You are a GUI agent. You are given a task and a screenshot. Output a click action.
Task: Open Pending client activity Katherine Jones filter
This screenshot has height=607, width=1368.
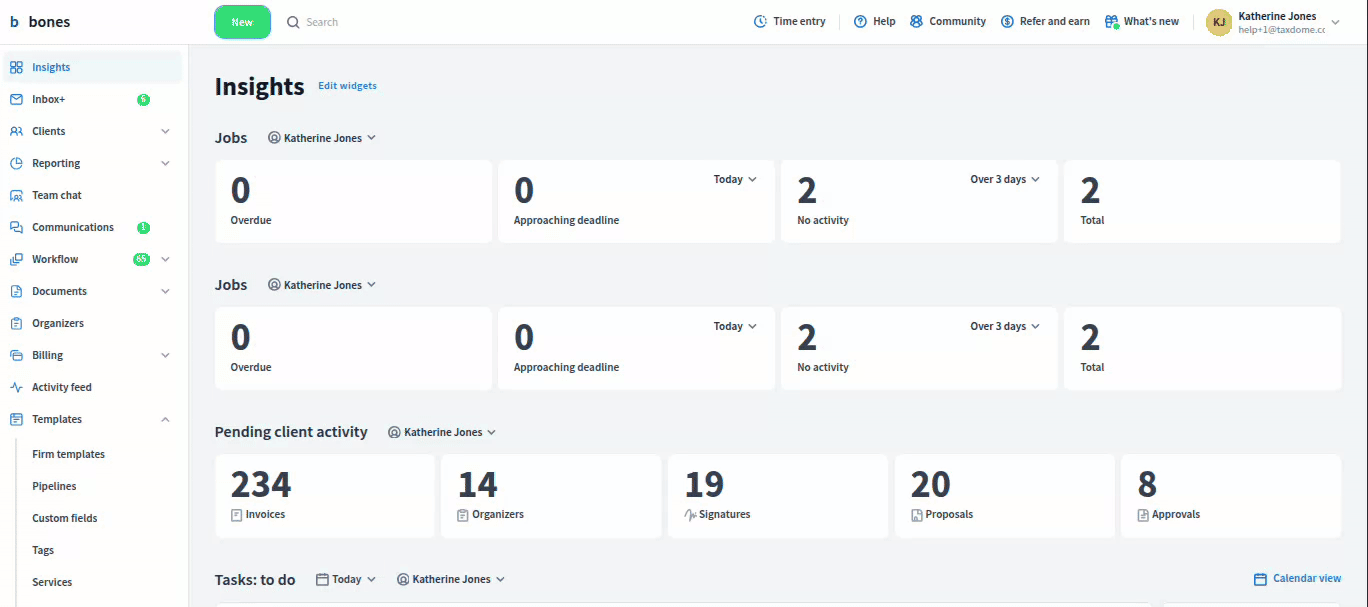click(x=442, y=432)
